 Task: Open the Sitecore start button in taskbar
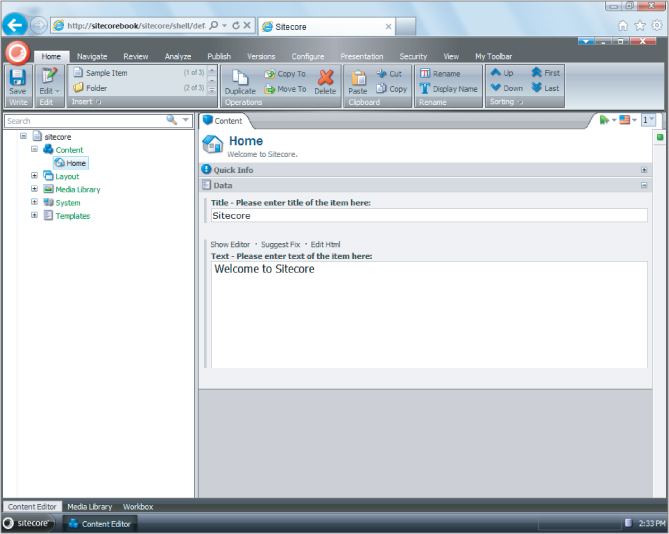pyautogui.click(x=29, y=523)
